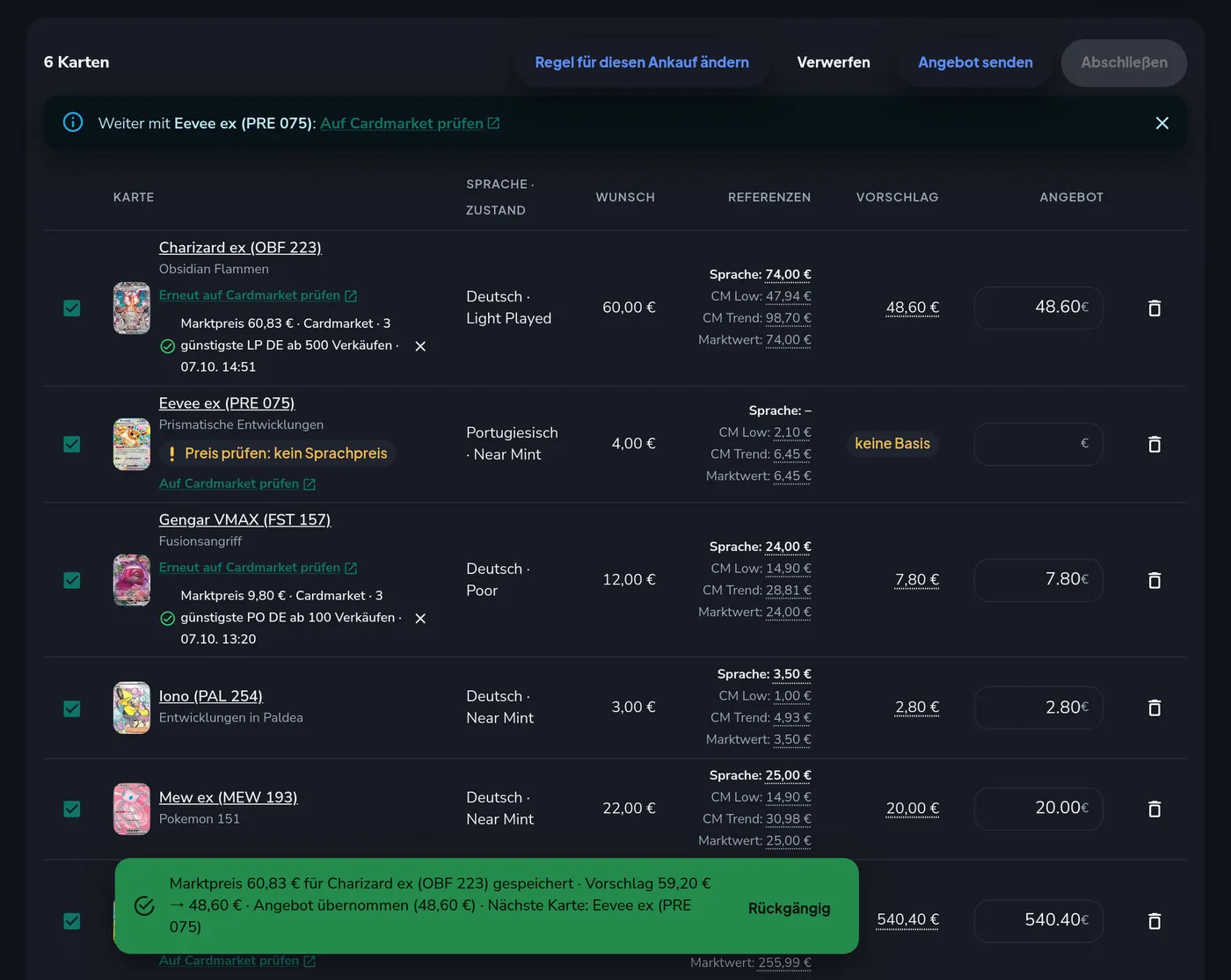Viewport: 1231px width, 980px height.
Task: Open banner link 'Auf Cardmarket prüfen'
Action: pyautogui.click(x=410, y=123)
